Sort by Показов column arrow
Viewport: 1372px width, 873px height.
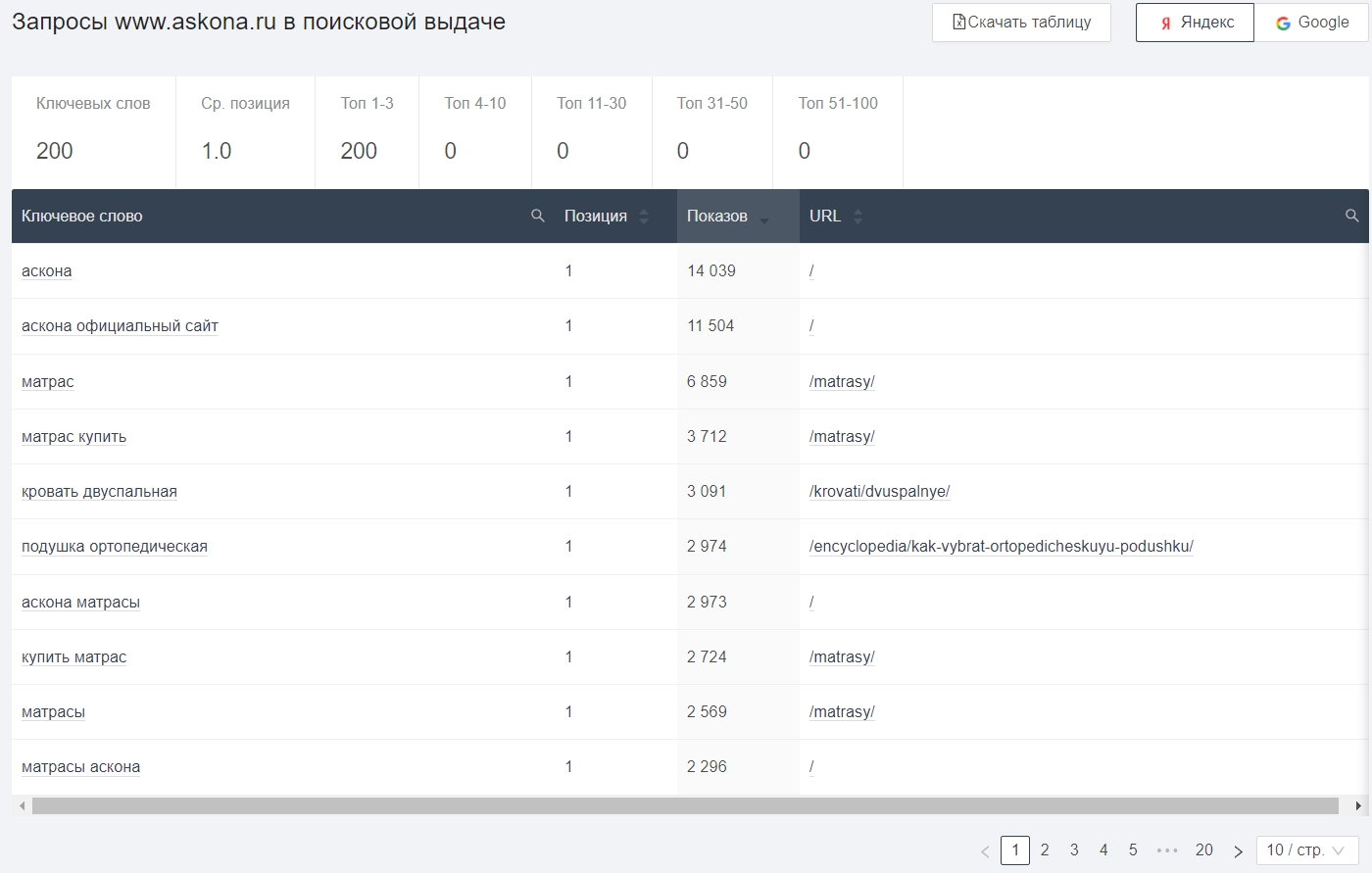(x=764, y=219)
